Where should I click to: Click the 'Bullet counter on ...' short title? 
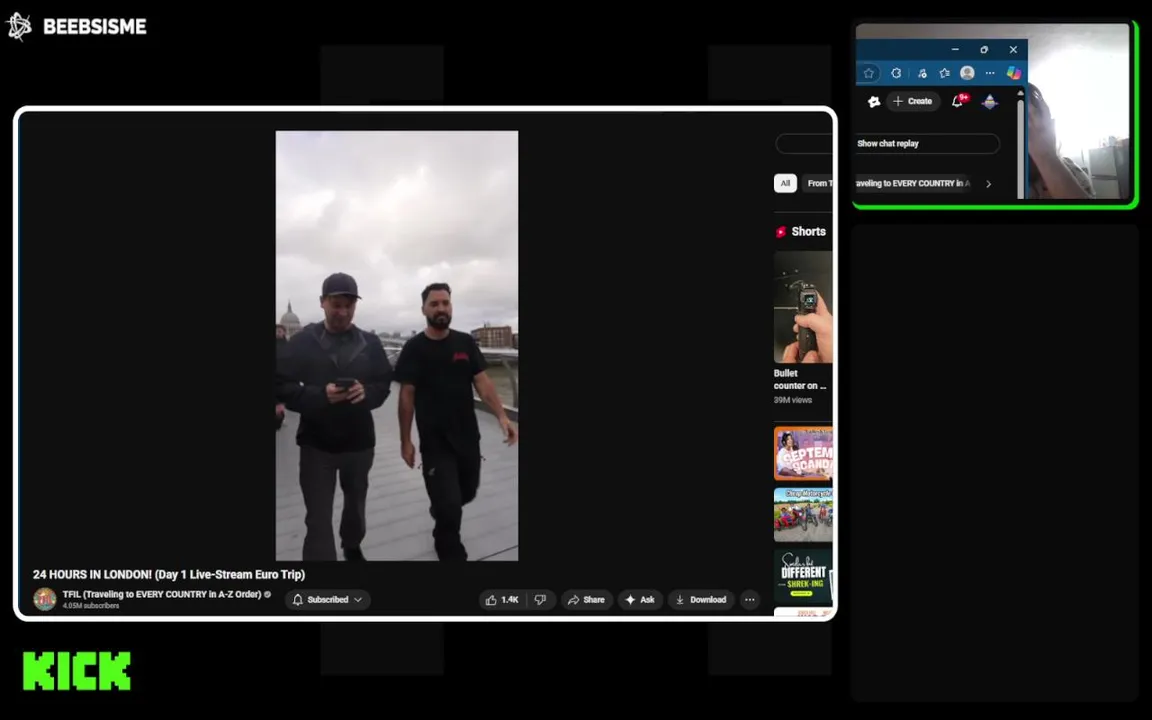pos(799,379)
